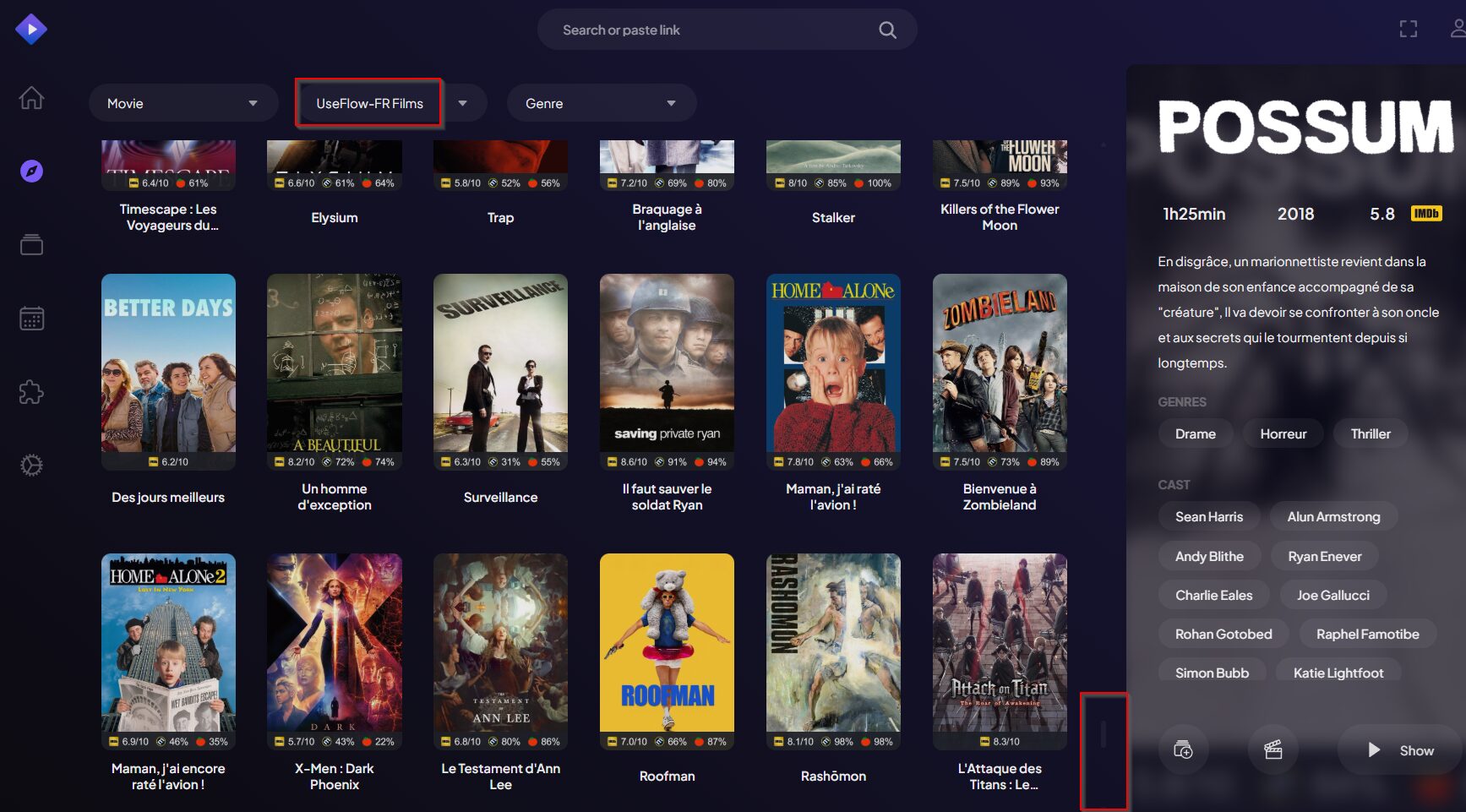Click the add to library icon
The height and width of the screenshot is (812, 1466).
[1183, 750]
